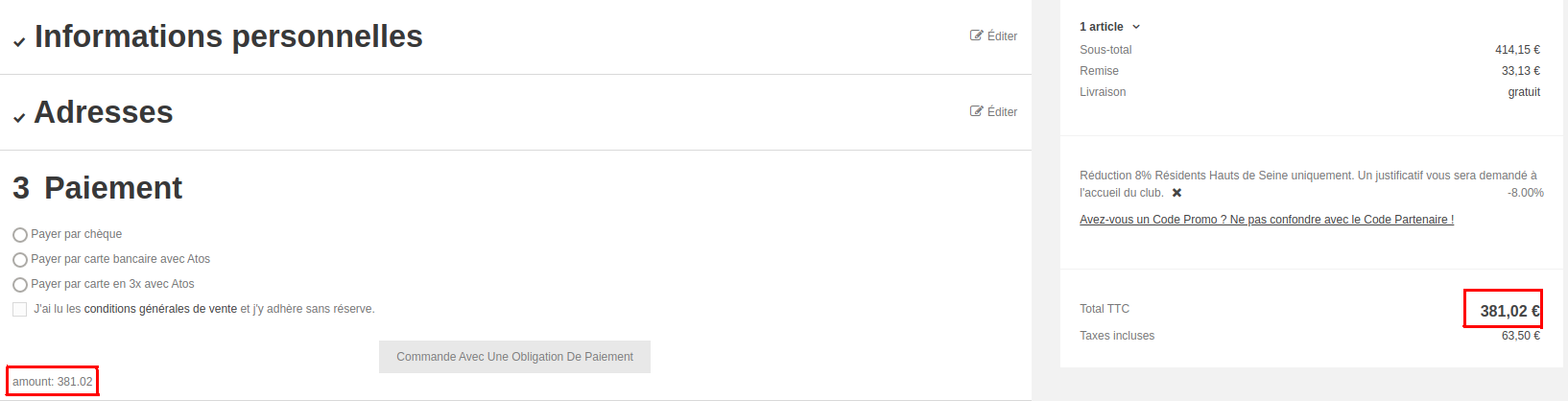Viewport: 1568px width, 401px height.
Task: Click Éditer text for Informations personnelles
Action: click(x=1002, y=36)
